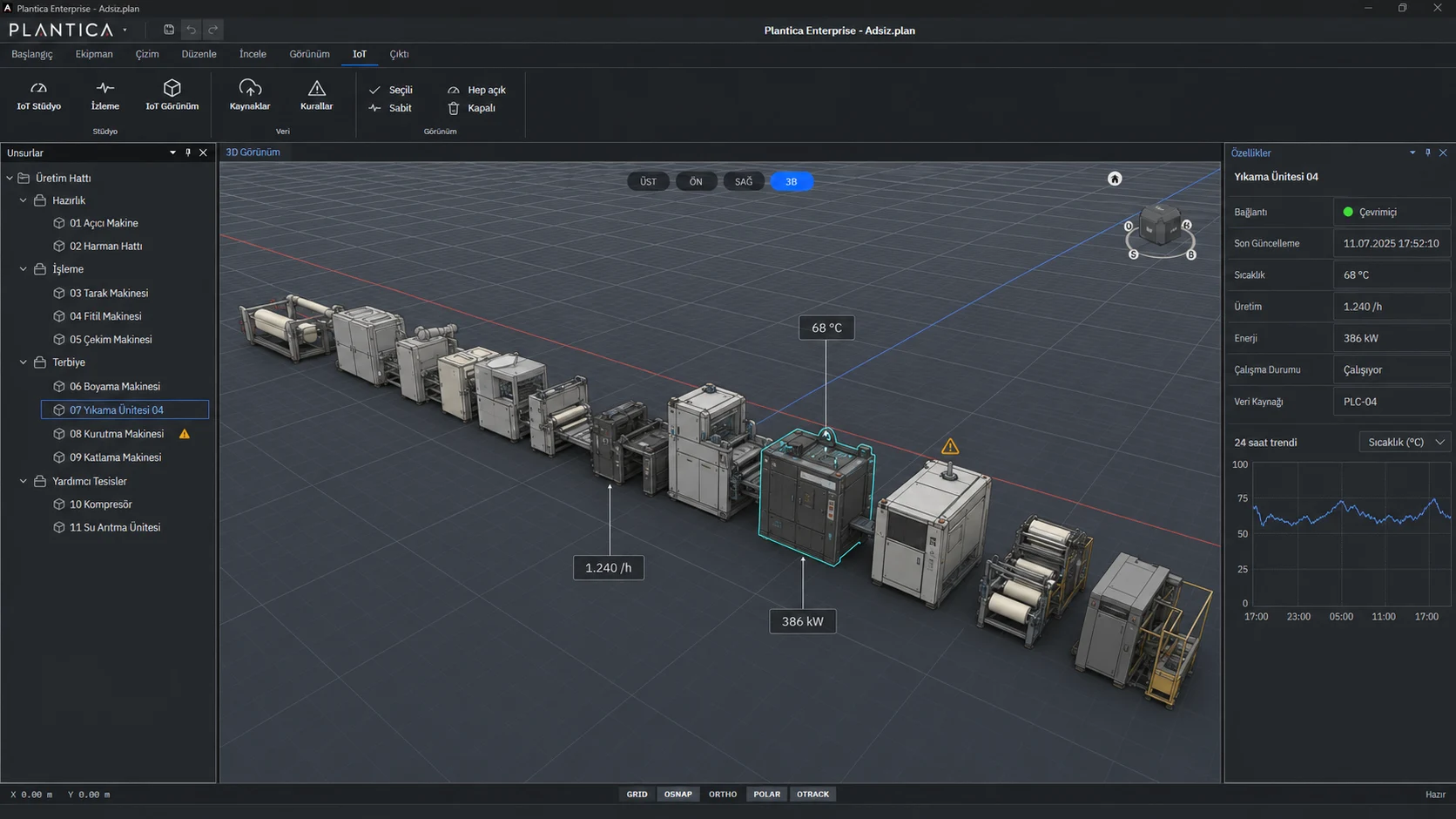Open Unsurlar panel options dropdown arrow
Image resolution: width=1456 pixels, height=819 pixels.
(x=172, y=152)
